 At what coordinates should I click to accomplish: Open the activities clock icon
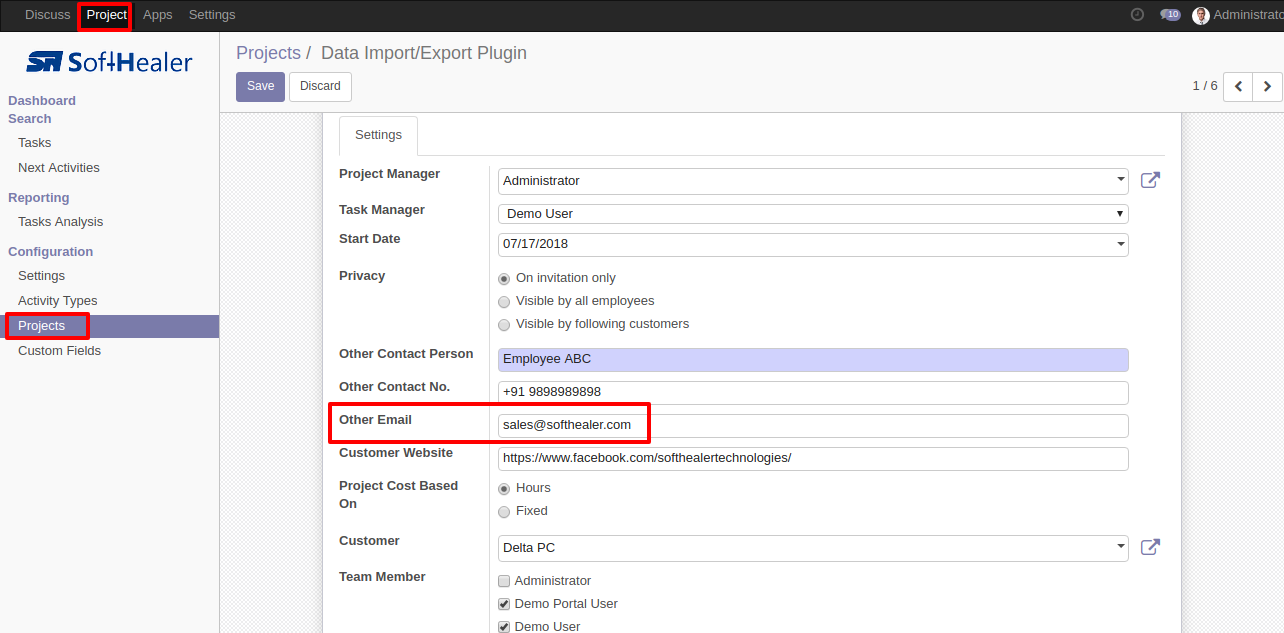1137,15
